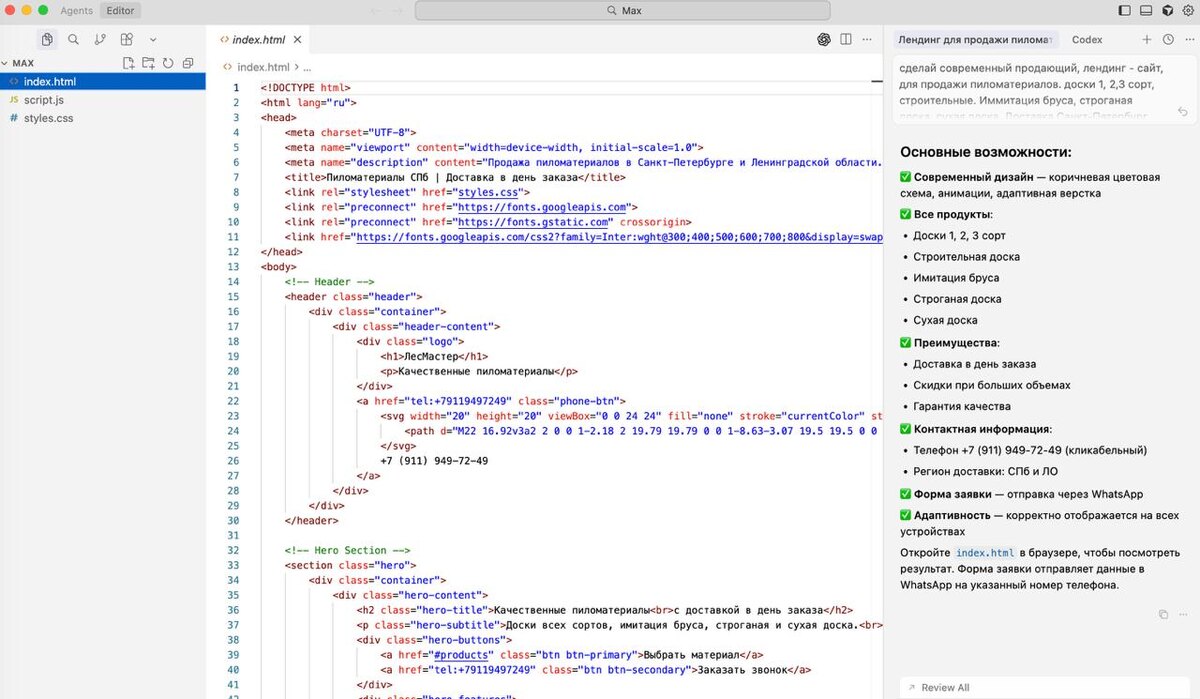Image resolution: width=1200 pixels, height=699 pixels.
Task: Show chat history clock
Action: (x=1168, y=40)
